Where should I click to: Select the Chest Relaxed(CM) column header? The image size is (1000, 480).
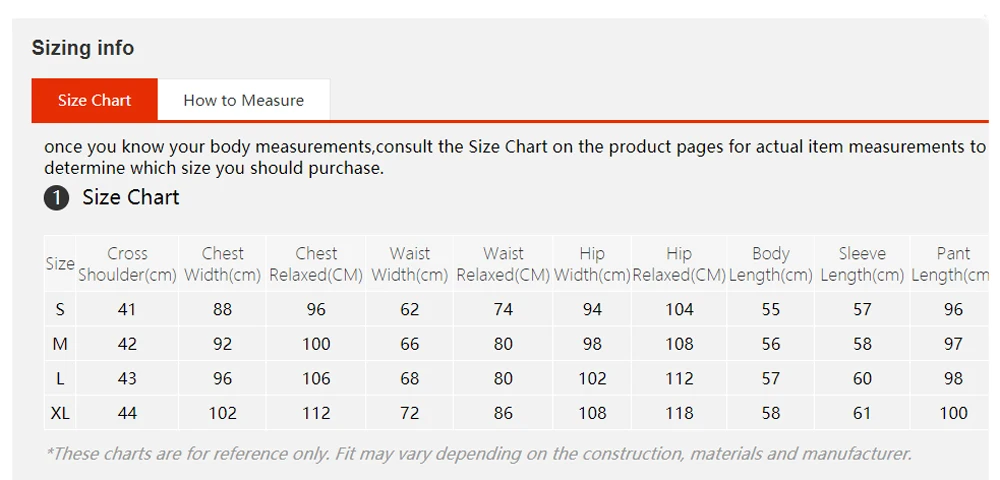[x=316, y=264]
